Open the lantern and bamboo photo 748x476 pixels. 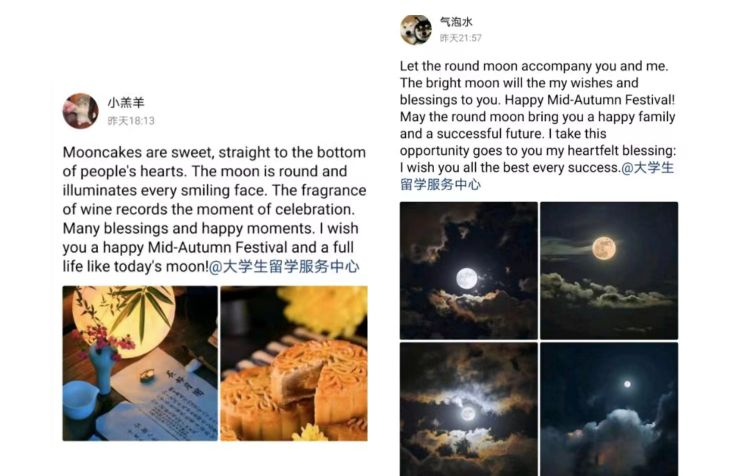pos(139,363)
